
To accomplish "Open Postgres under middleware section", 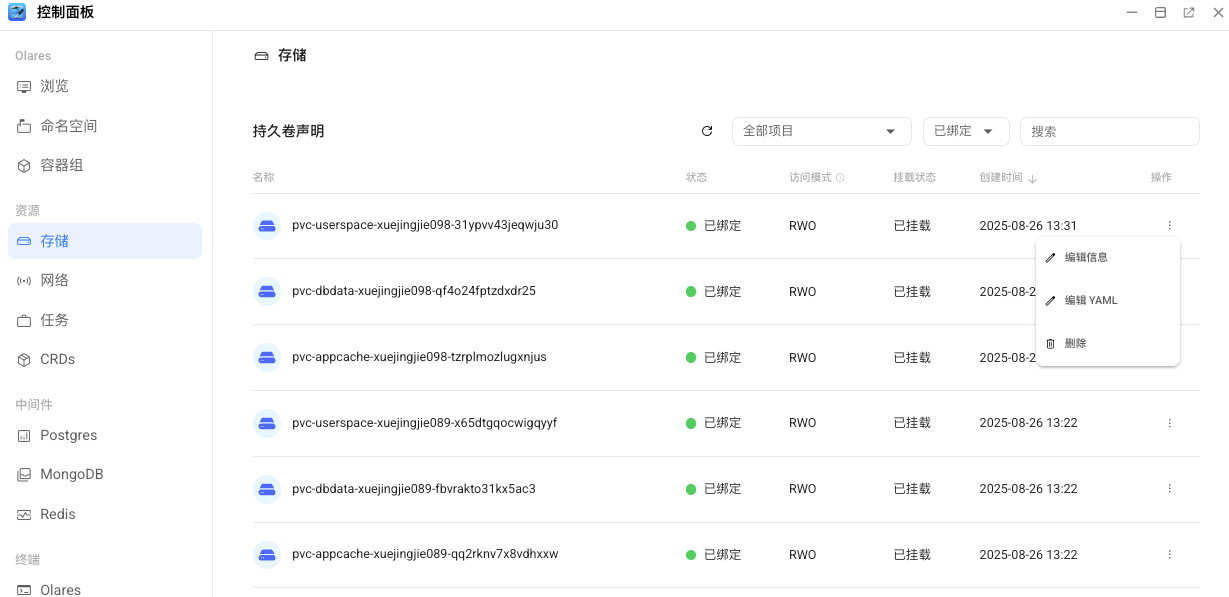I will [68, 435].
